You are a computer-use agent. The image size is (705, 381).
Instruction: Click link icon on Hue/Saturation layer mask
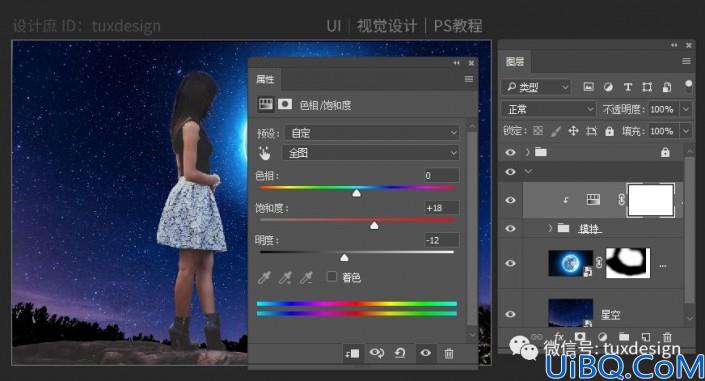click(x=621, y=200)
